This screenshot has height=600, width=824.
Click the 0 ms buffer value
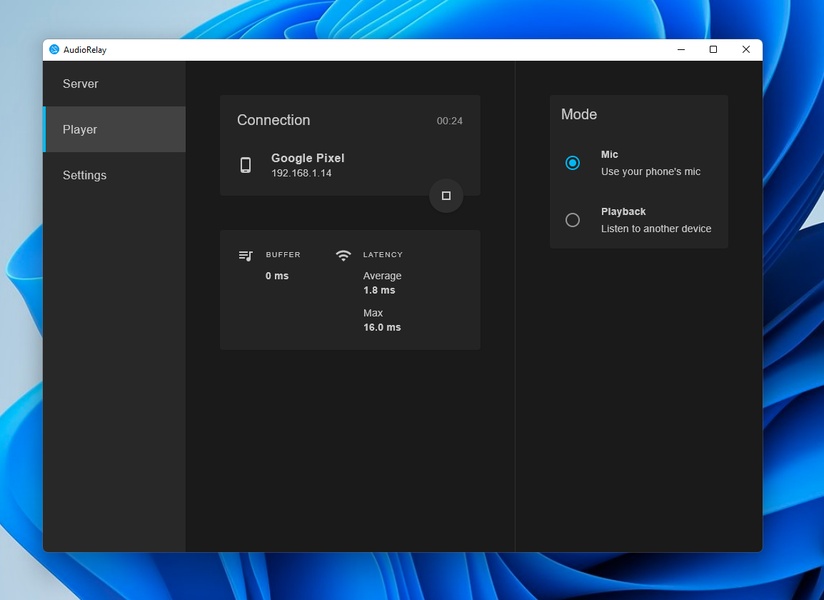pyautogui.click(x=277, y=276)
